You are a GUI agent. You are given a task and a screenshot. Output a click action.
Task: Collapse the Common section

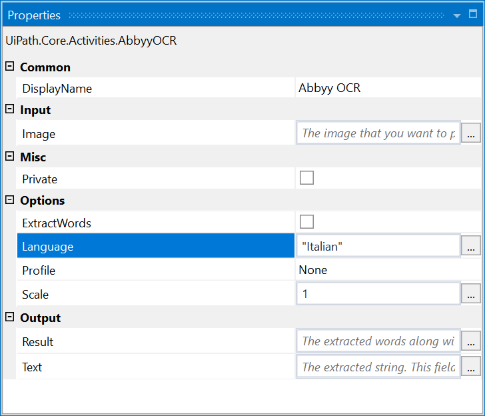tap(9, 66)
